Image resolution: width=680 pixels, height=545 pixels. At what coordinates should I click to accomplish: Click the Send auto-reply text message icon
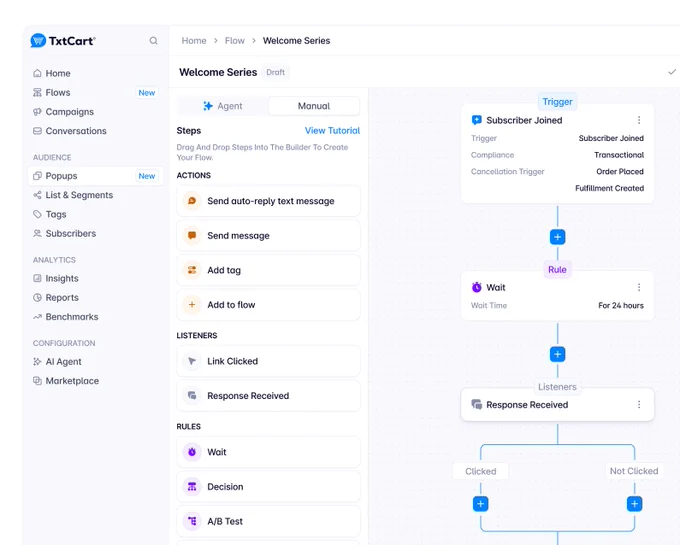click(192, 201)
